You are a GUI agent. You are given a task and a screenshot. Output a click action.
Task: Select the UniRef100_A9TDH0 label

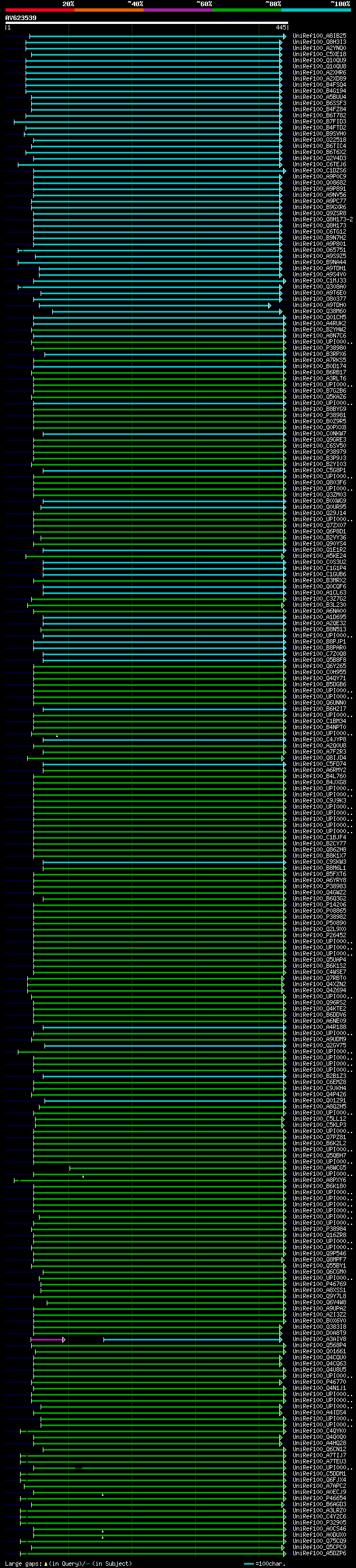click(x=319, y=305)
